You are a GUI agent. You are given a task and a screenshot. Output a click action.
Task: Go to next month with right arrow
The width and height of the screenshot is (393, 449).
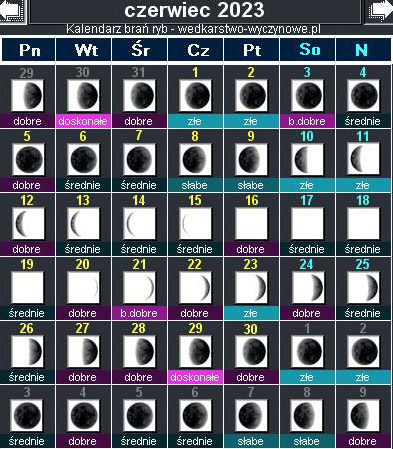(379, 11)
